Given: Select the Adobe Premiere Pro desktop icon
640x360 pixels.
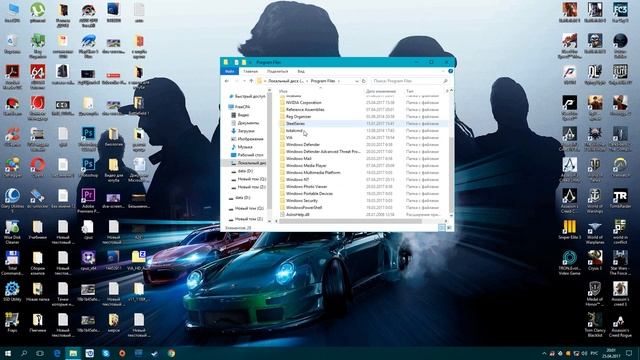Looking at the screenshot, I should [88, 200].
